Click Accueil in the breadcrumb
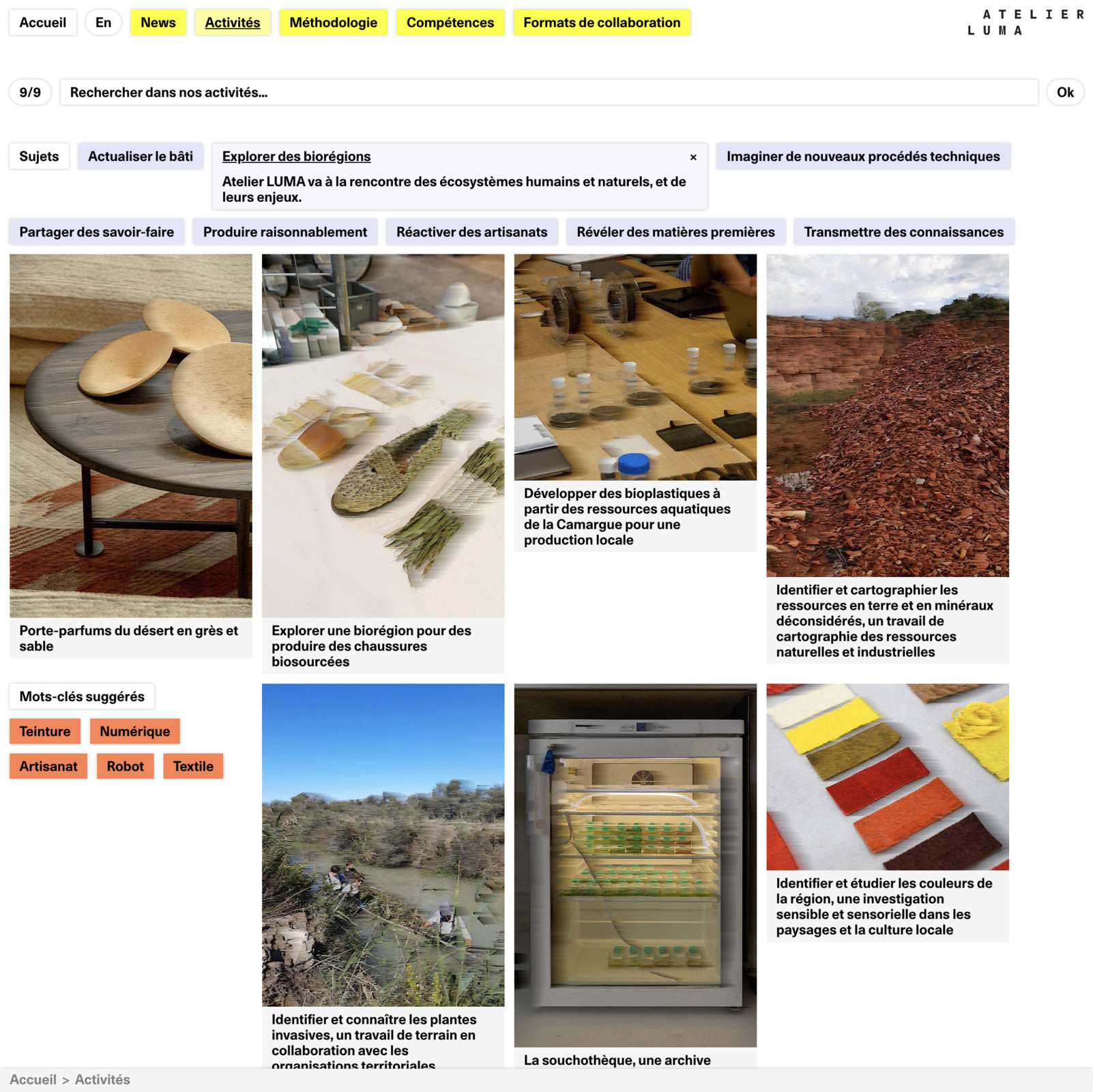1093x1092 pixels. (33, 1080)
